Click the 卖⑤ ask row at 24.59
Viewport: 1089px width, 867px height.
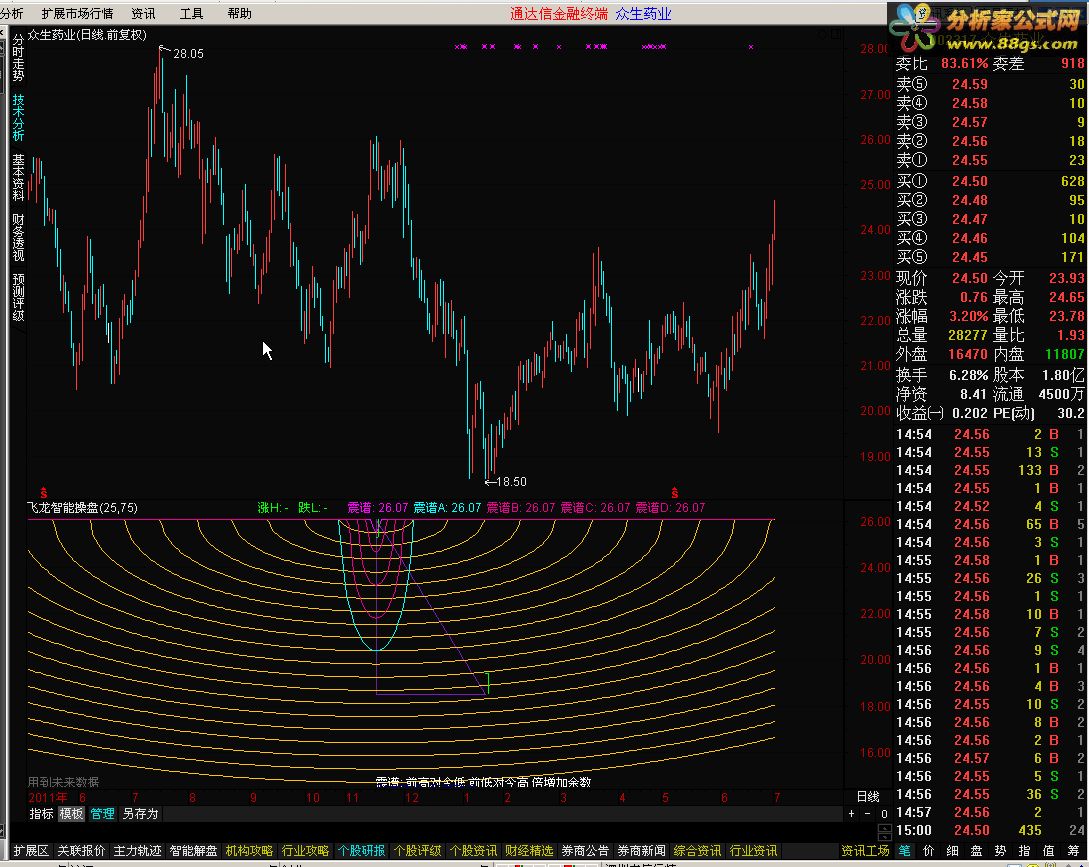tap(990, 84)
